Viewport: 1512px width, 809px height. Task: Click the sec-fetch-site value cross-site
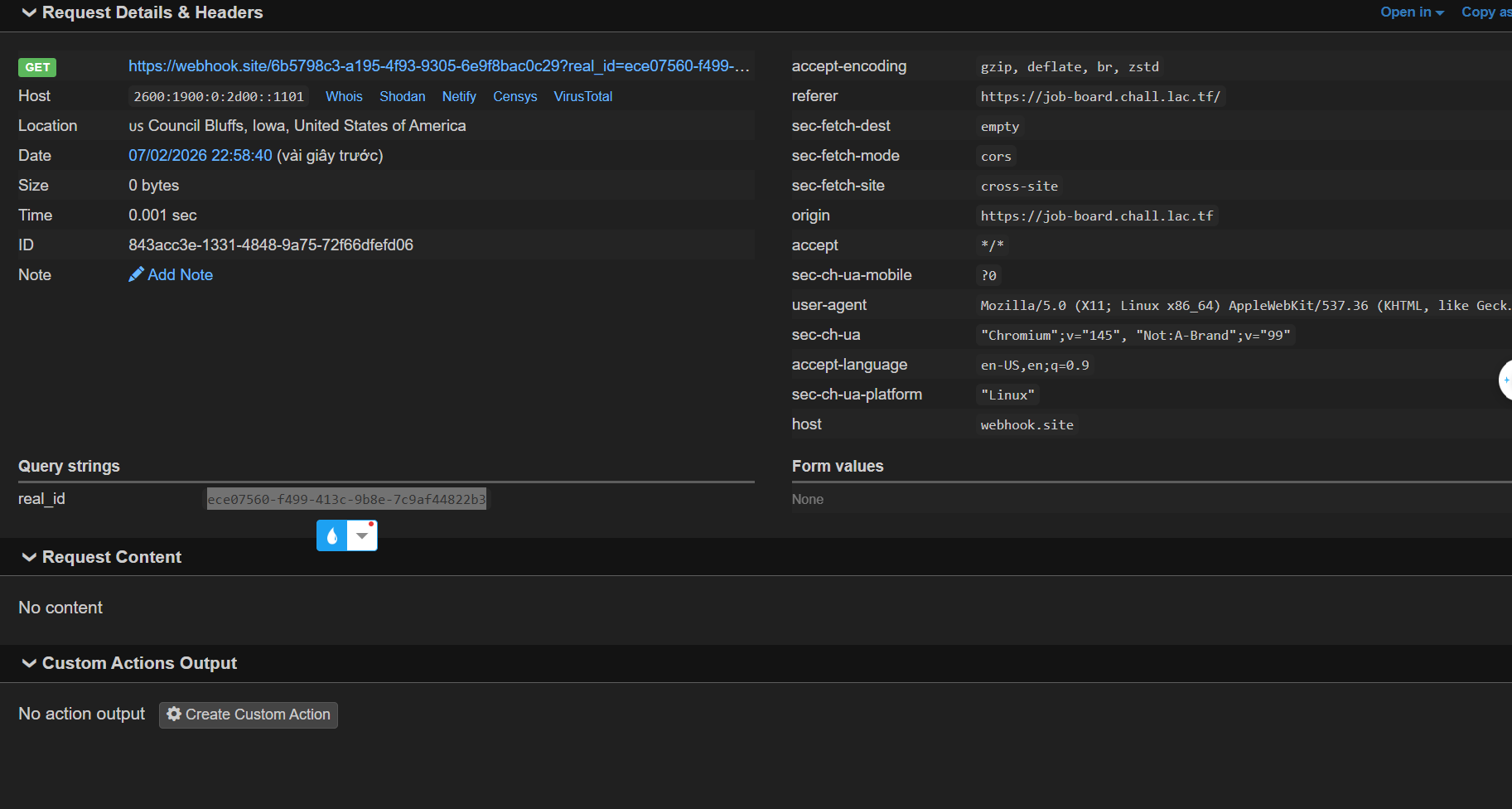[x=1019, y=186]
